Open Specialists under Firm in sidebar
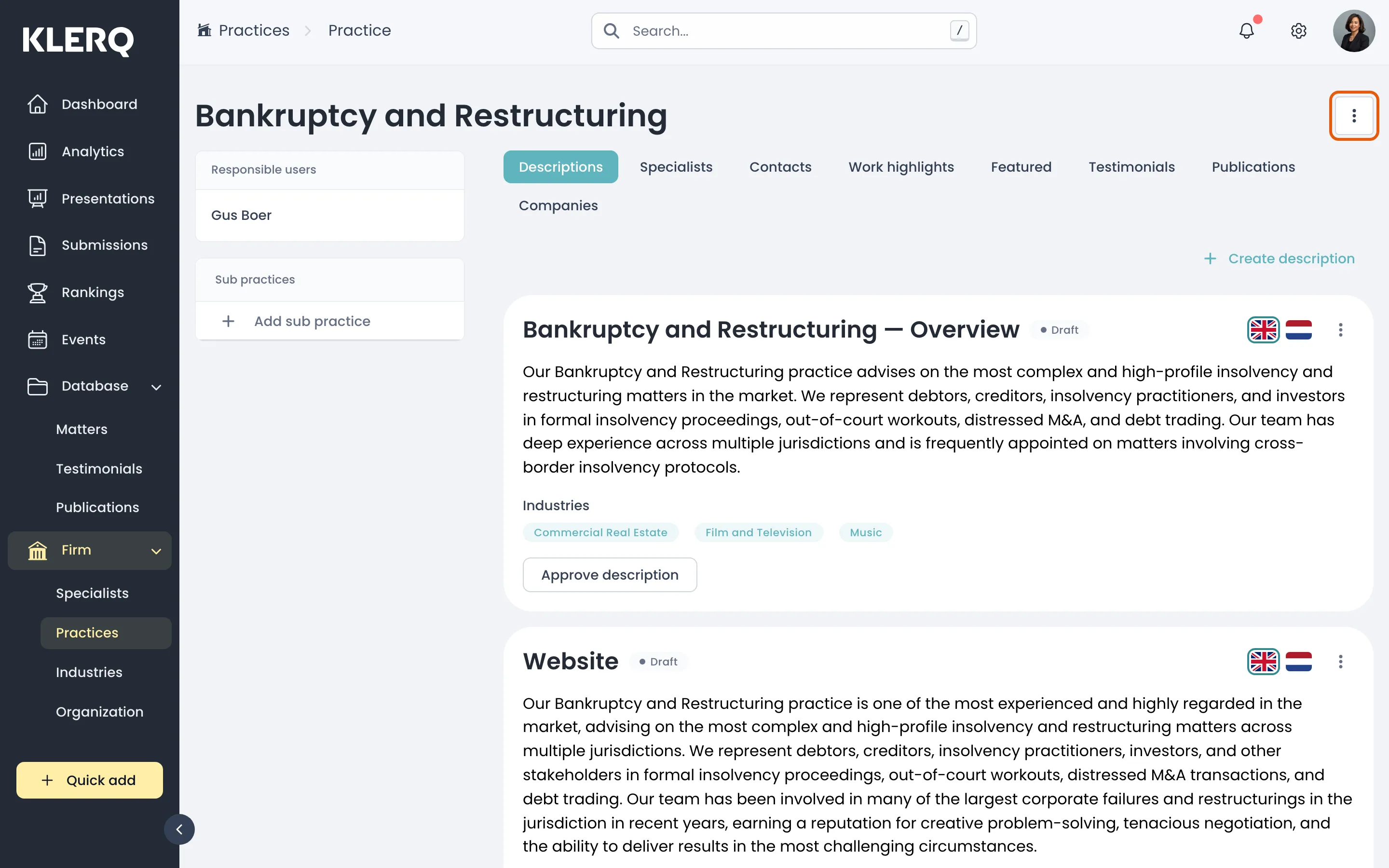The width and height of the screenshot is (1389, 868). 93,594
